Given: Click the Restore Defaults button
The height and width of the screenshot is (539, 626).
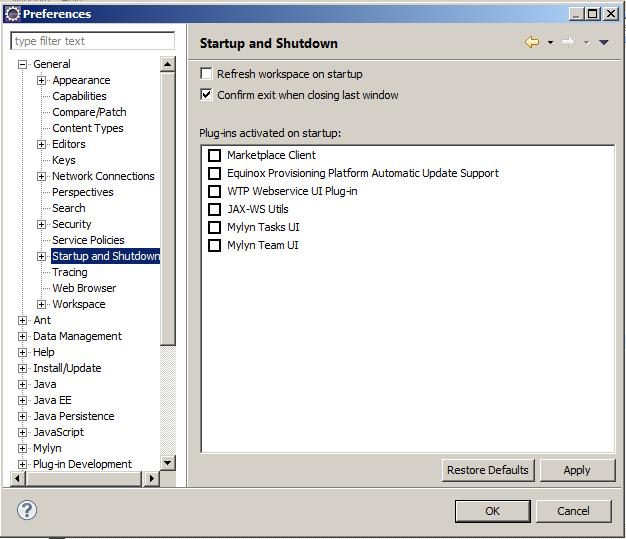Looking at the screenshot, I should coord(487,470).
